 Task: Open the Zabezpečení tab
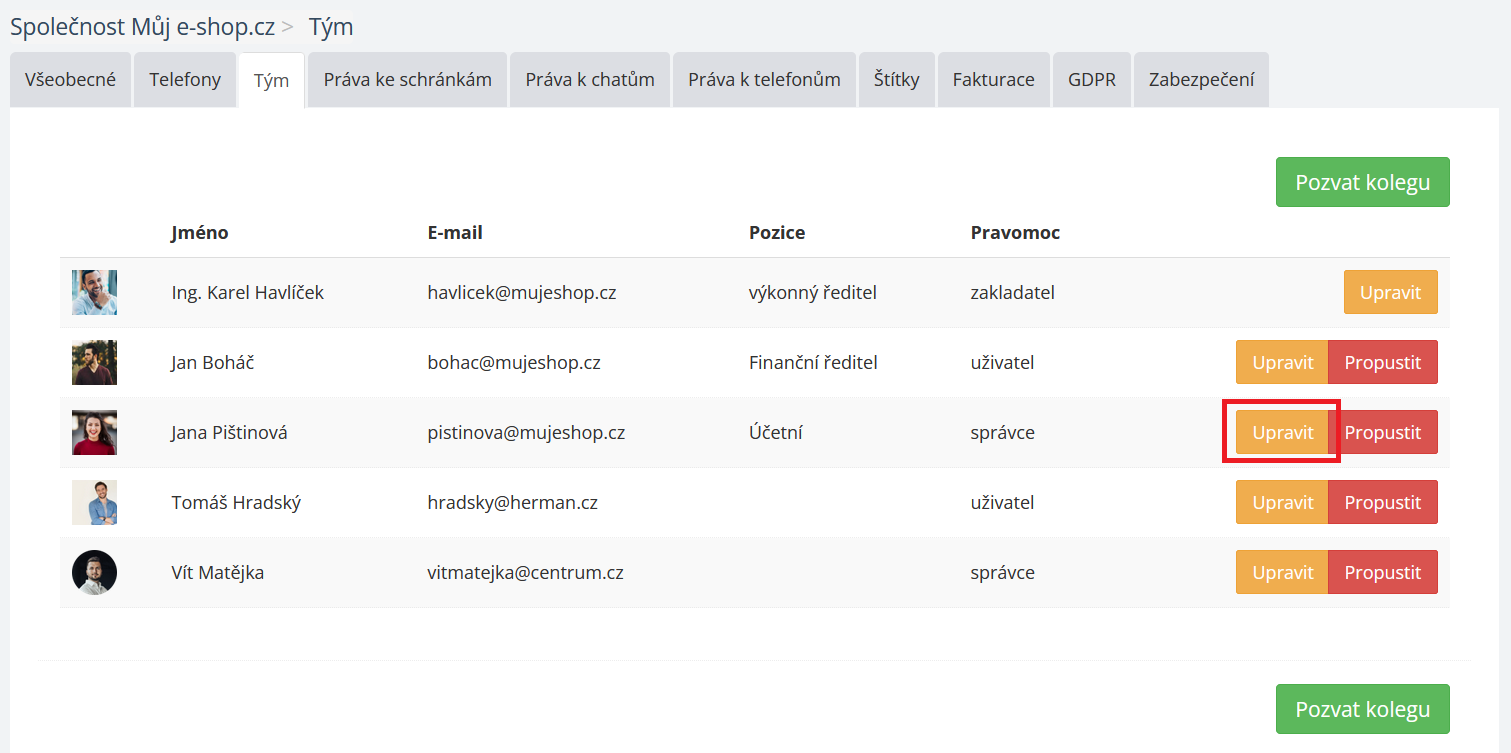[1201, 80]
